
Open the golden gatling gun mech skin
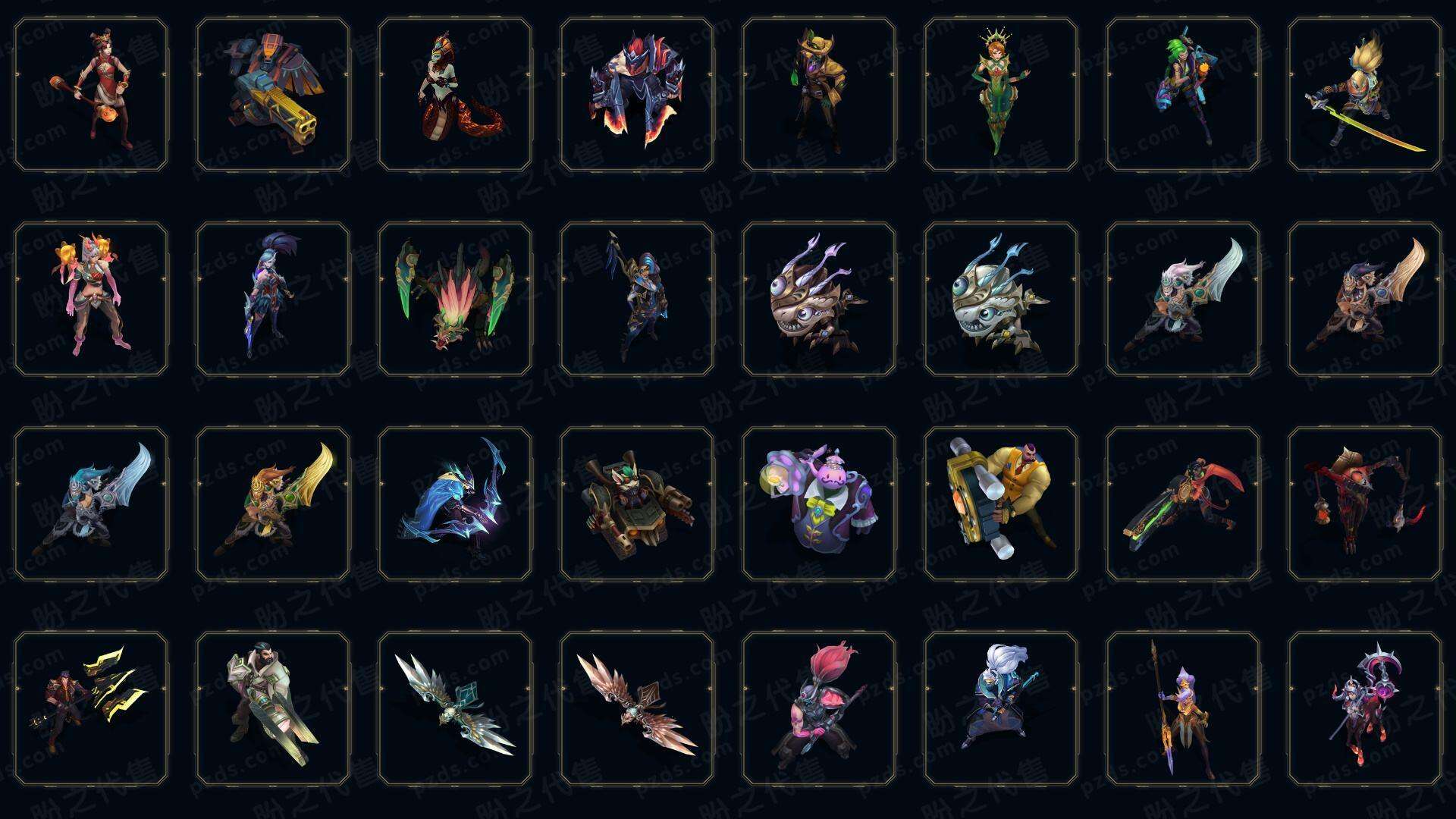click(273, 95)
